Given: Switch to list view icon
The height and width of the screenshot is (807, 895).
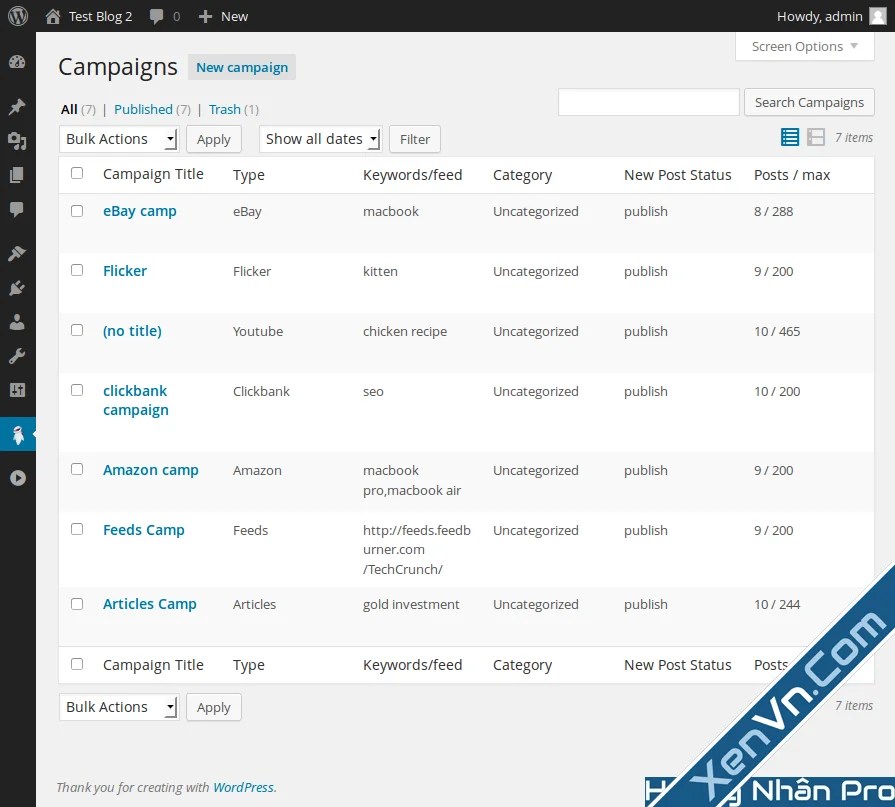Looking at the screenshot, I should 790,138.
